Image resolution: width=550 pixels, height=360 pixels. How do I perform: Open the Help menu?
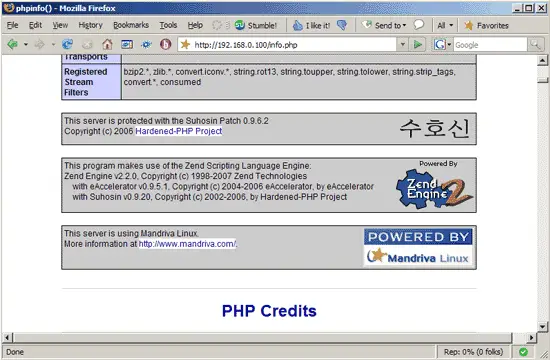pos(195,25)
